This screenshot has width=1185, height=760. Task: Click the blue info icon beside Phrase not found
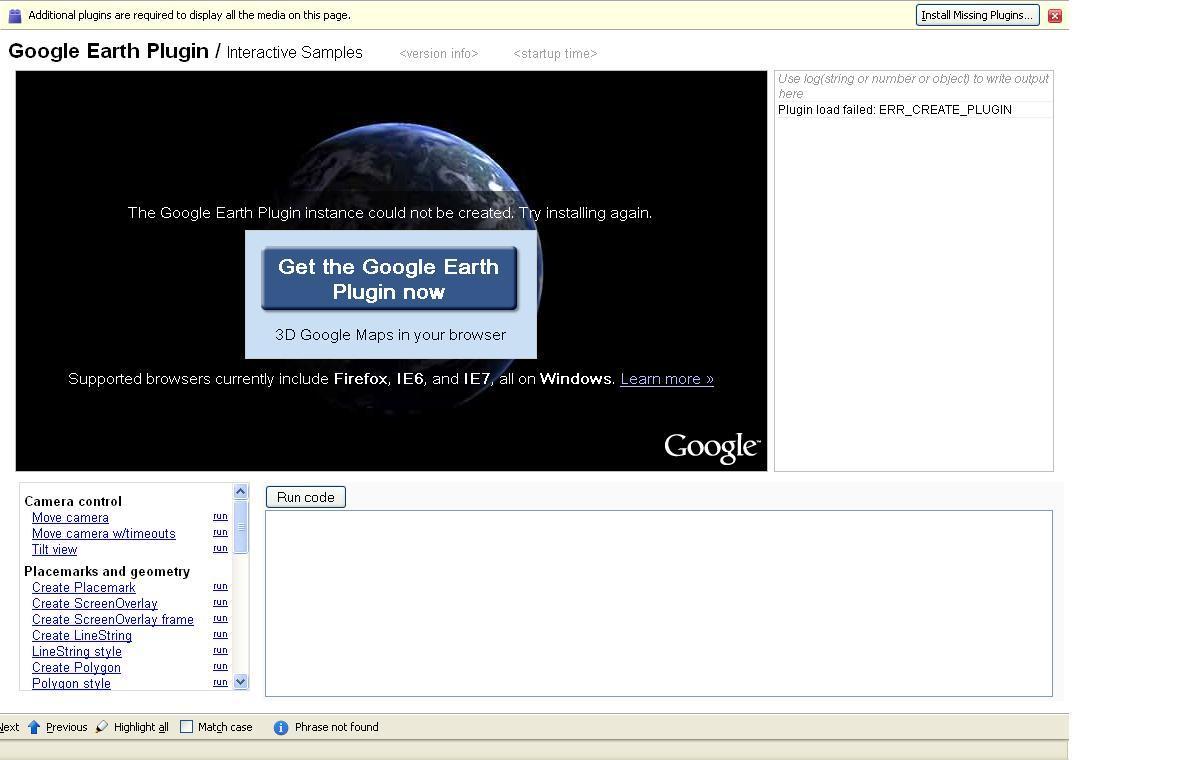click(280, 727)
